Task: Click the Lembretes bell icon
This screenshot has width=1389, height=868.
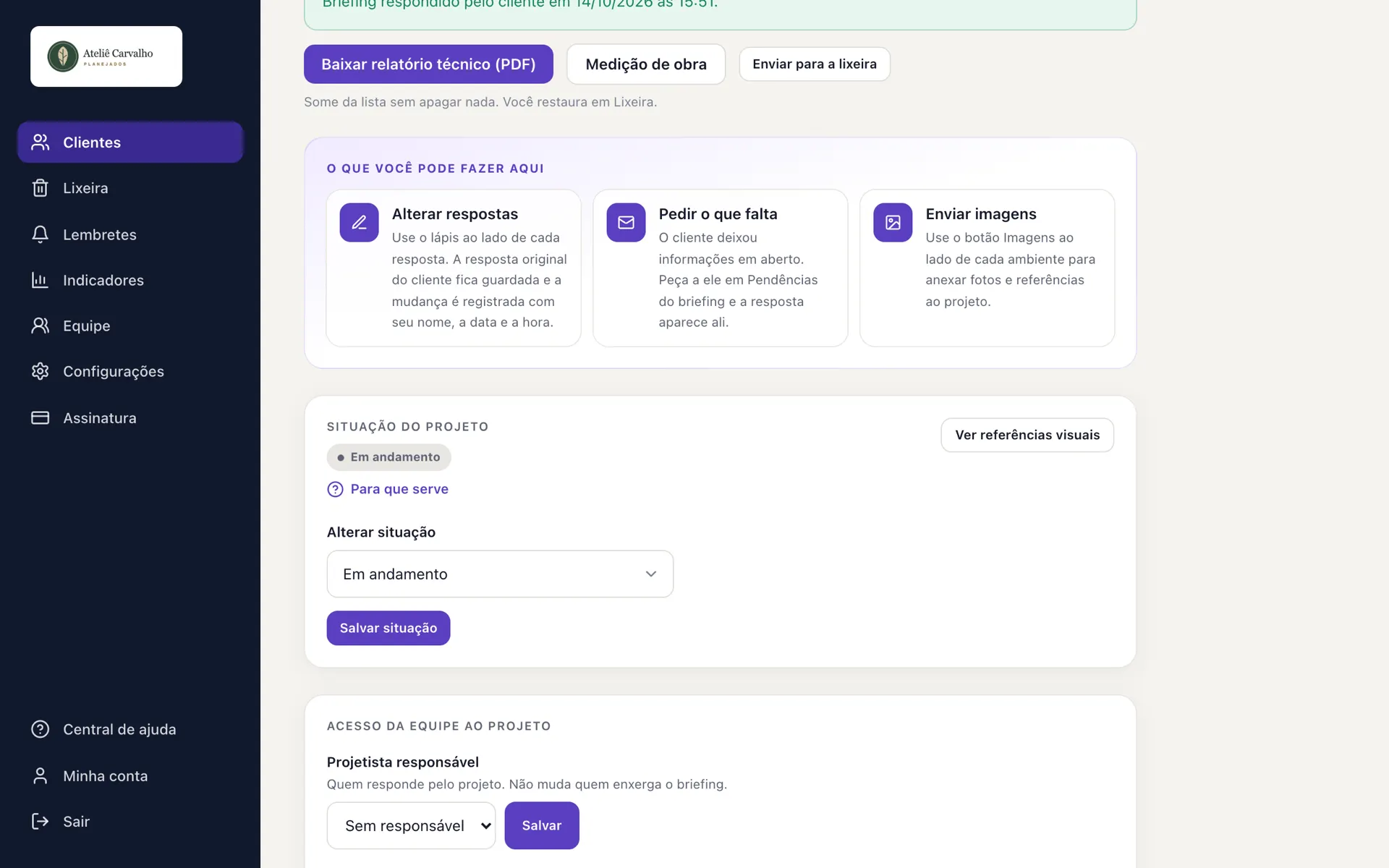Action: click(x=40, y=234)
